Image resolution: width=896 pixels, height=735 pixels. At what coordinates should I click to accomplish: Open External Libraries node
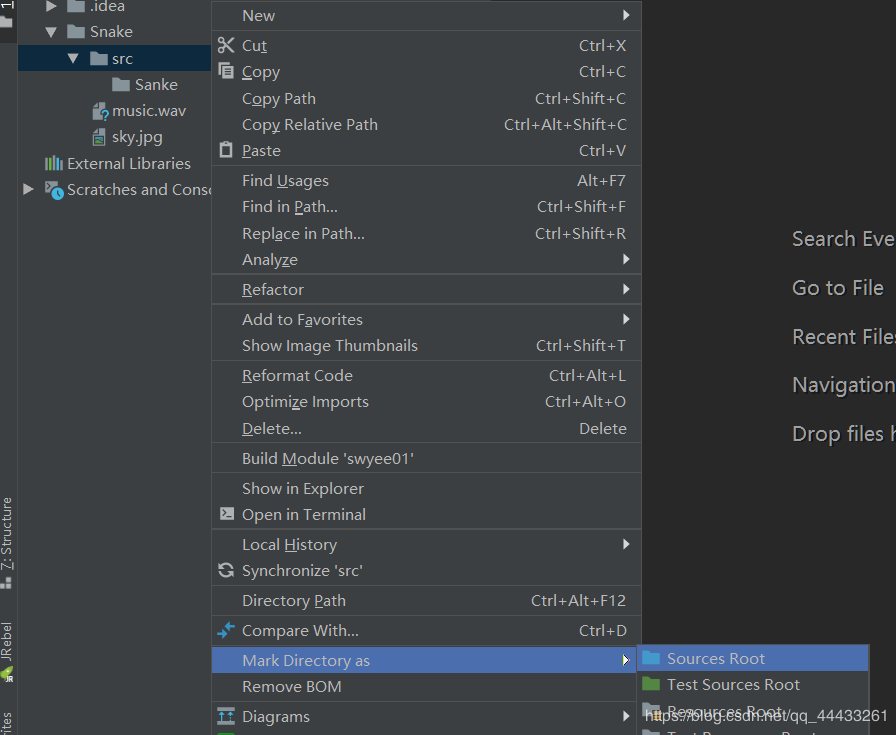click(128, 163)
